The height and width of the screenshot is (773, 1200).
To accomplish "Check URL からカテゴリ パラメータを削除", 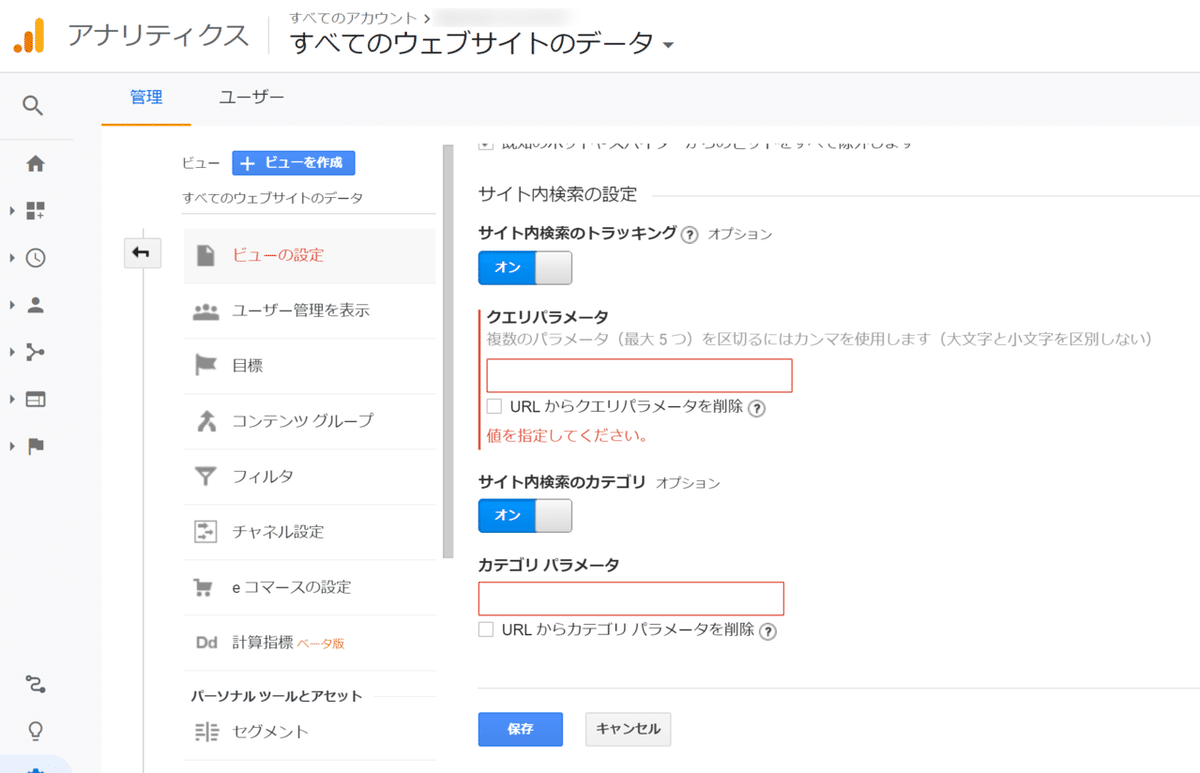I will [x=486, y=631].
